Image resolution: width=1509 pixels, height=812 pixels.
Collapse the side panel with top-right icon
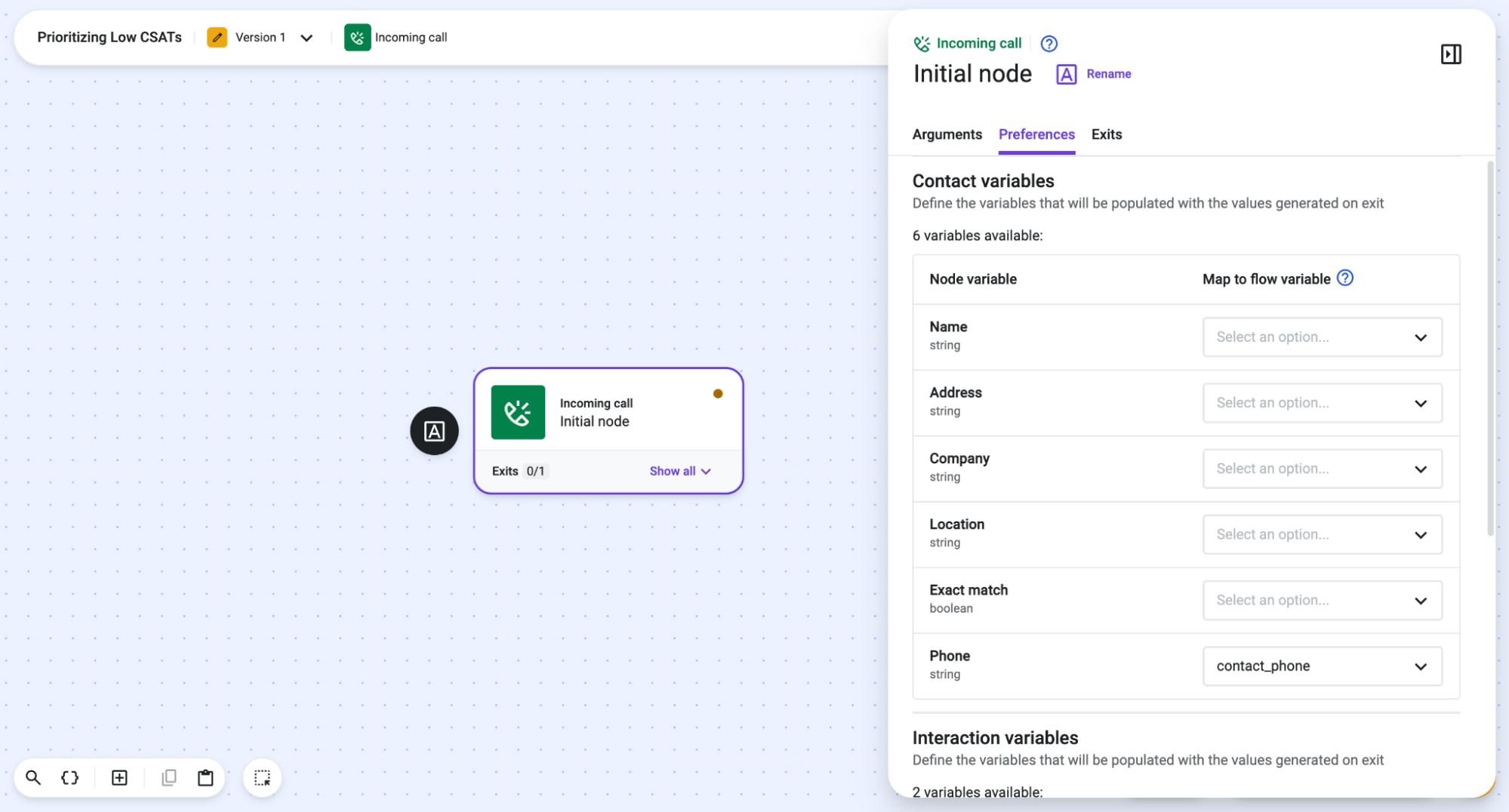click(x=1451, y=54)
